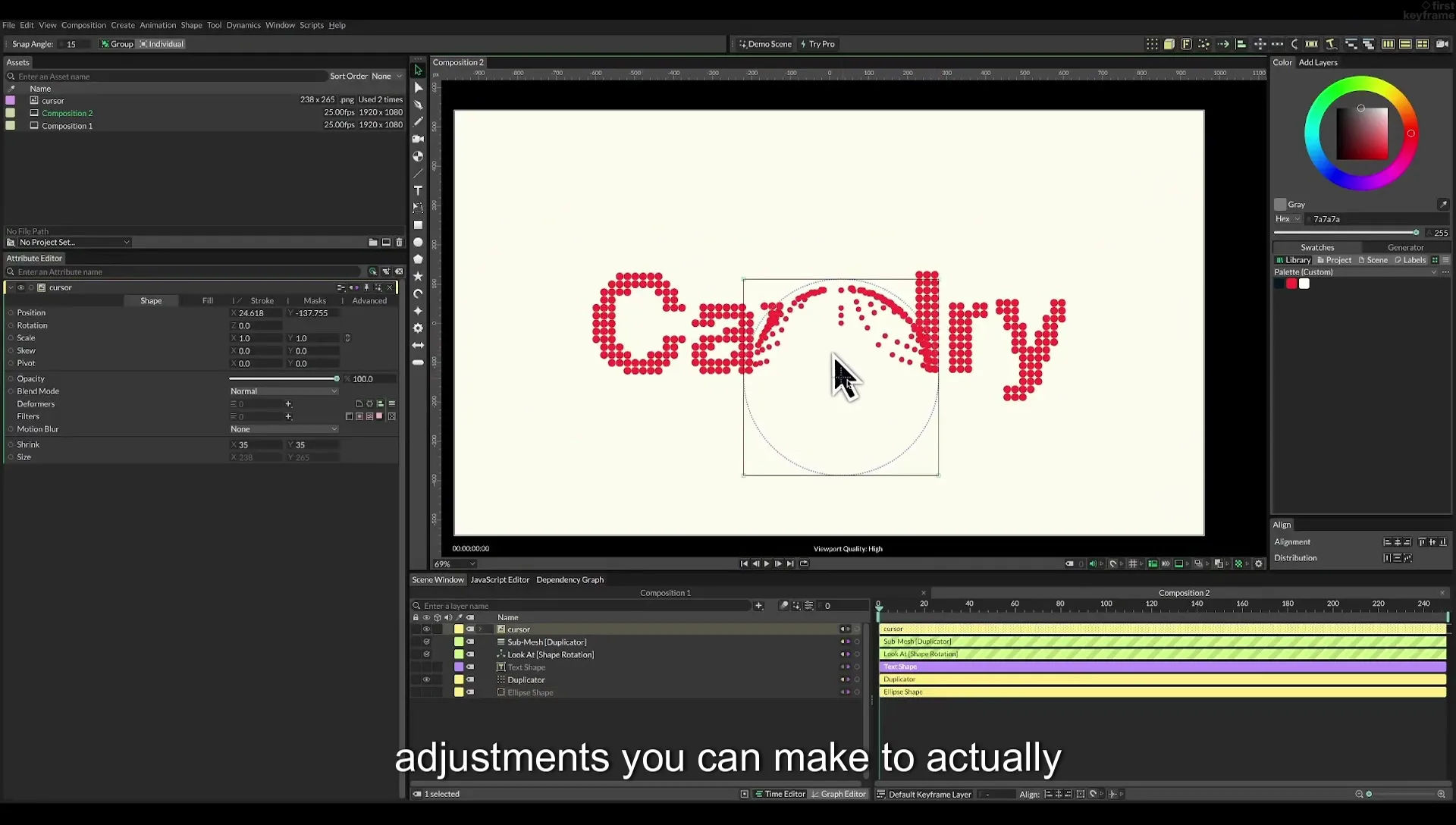Viewport: 1456px width, 825px height.
Task: Toggle Sub-Mesh [Duplicator] enabled state
Action: coord(426,642)
